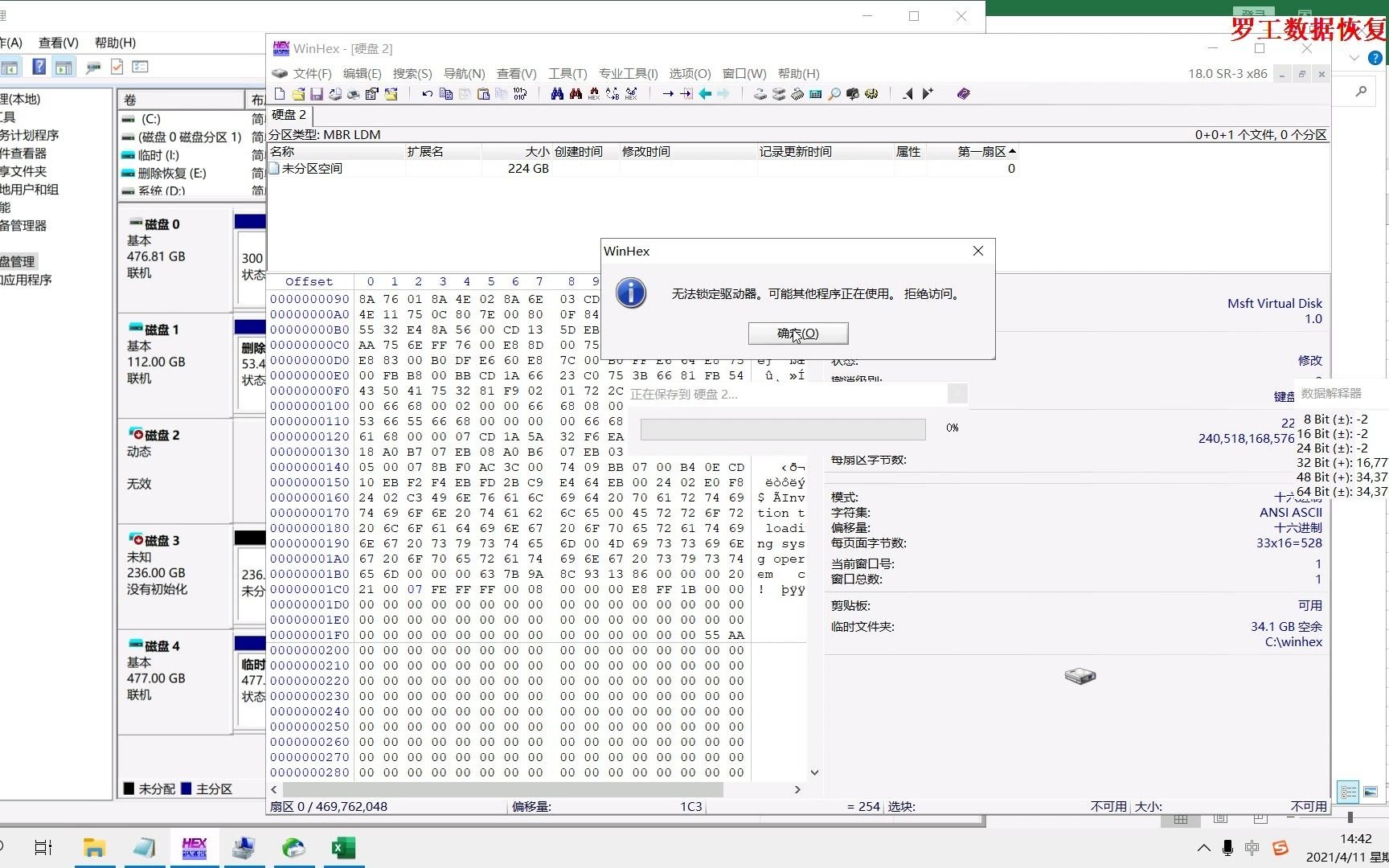Sort by the 大小 column header
Screen dimensions: 1389x868
(516, 151)
